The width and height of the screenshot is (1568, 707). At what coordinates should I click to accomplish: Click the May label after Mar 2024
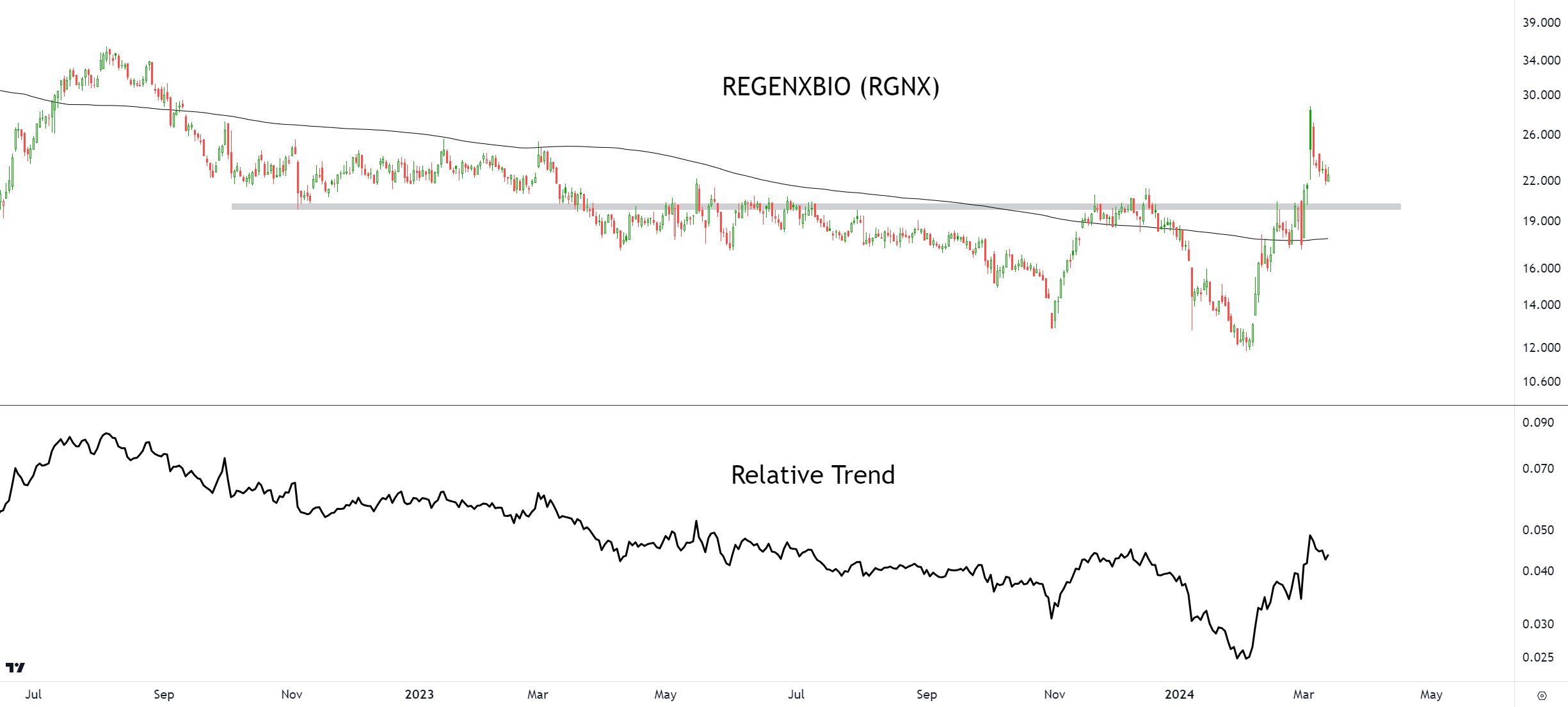click(x=1432, y=694)
